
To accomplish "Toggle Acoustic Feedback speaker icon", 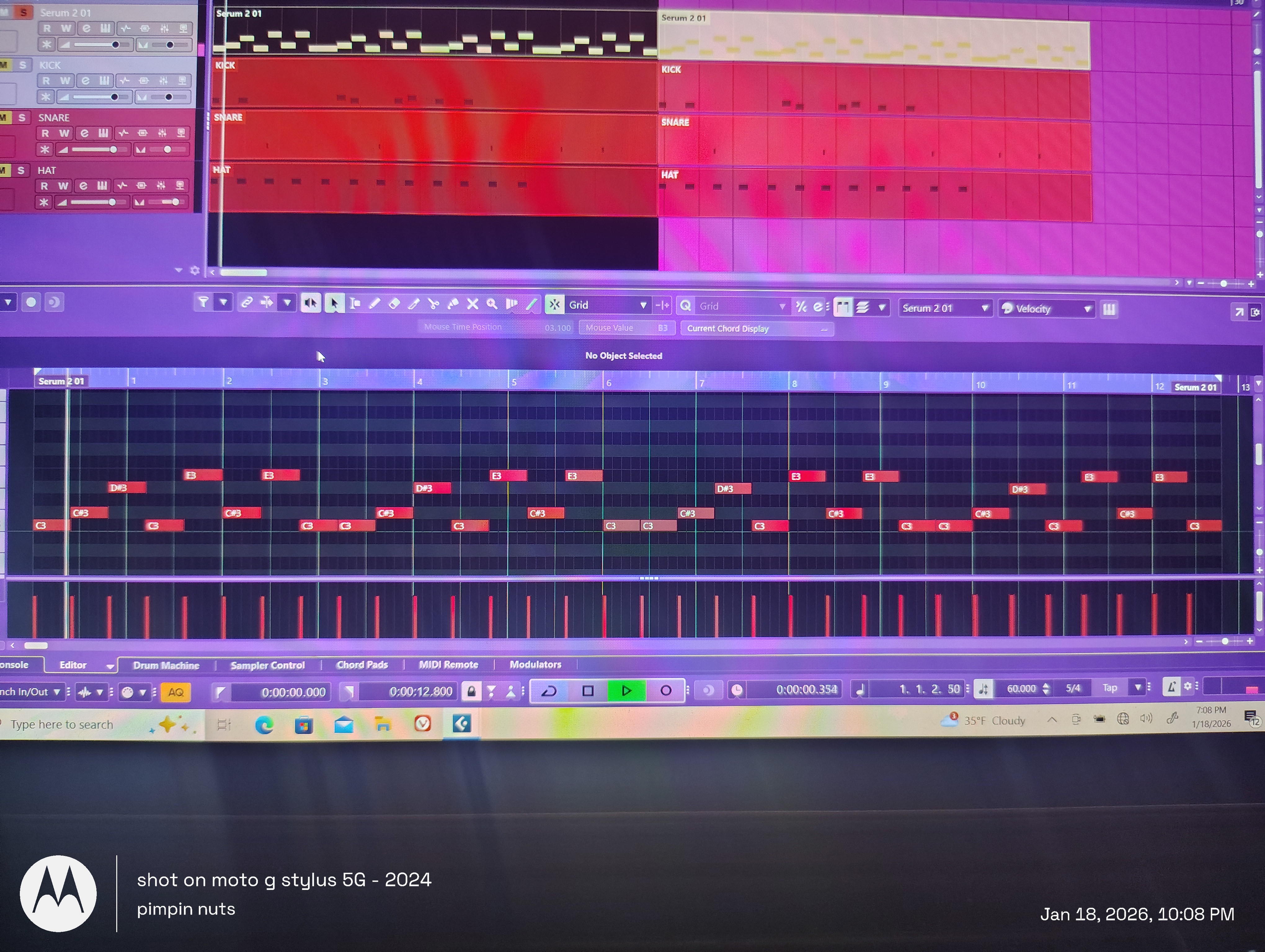I will tap(311, 303).
